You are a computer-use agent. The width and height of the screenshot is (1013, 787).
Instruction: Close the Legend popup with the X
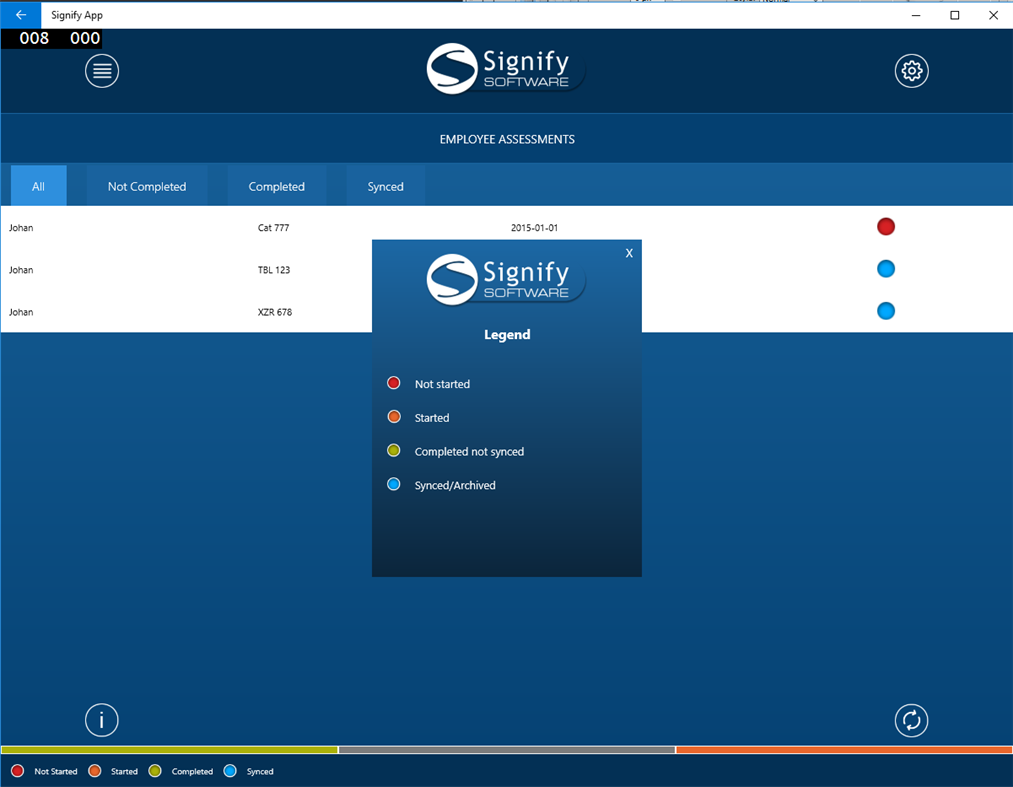pyautogui.click(x=629, y=253)
